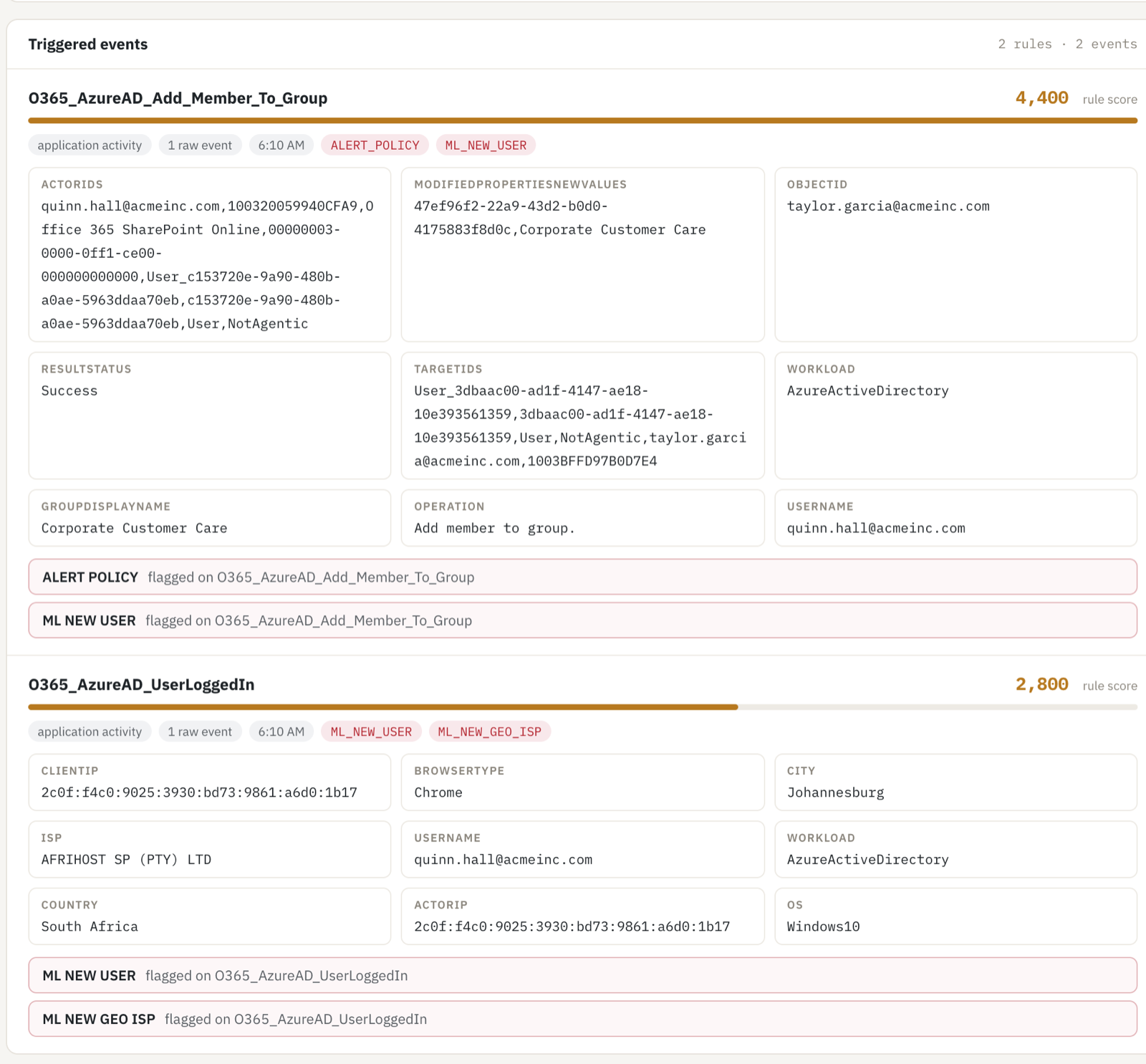Click the 4,400 rule score value
The width and height of the screenshot is (1146, 1064).
pyautogui.click(x=1041, y=98)
